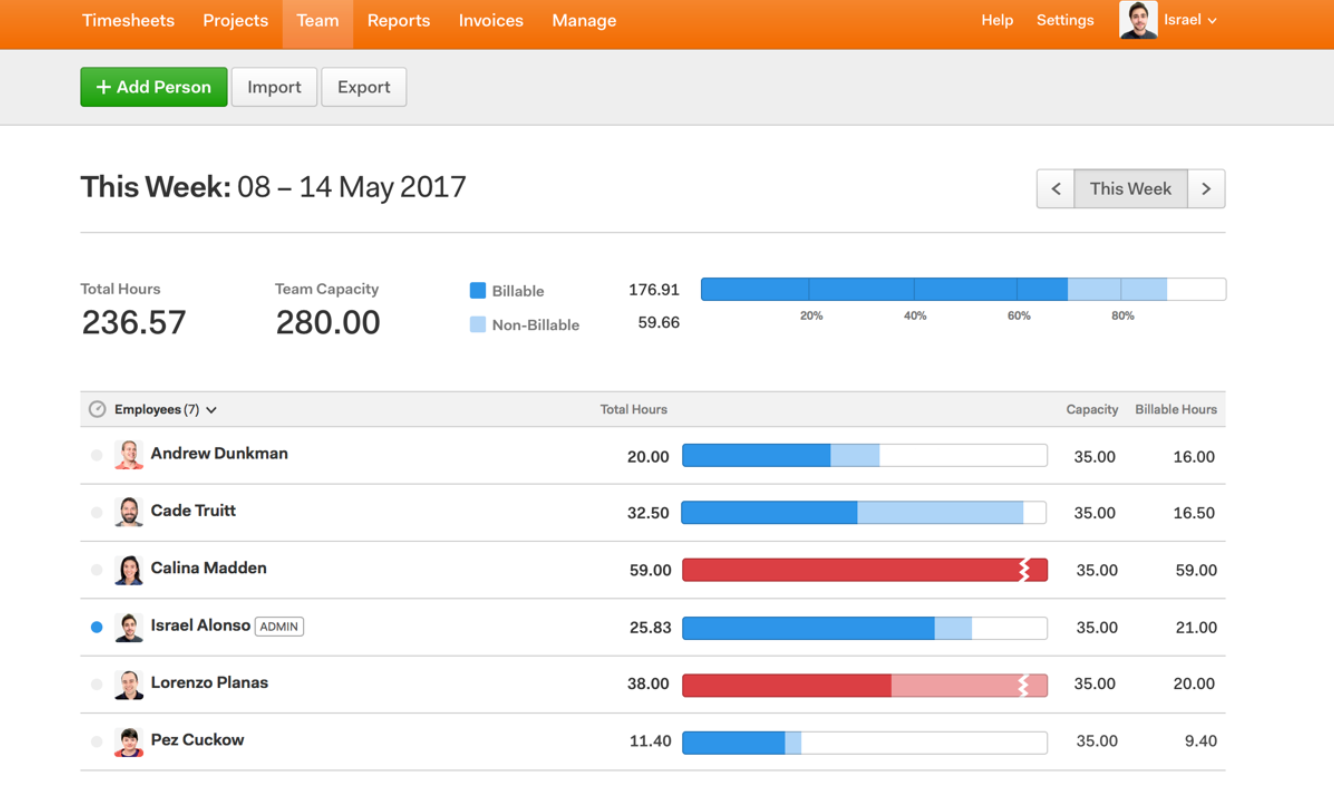Open the Timesheets tab
The image size is (1334, 809).
(x=128, y=20)
